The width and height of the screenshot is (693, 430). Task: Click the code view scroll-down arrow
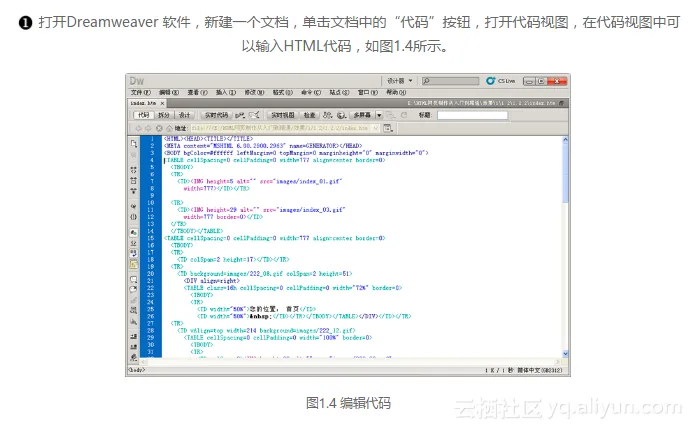(x=565, y=354)
